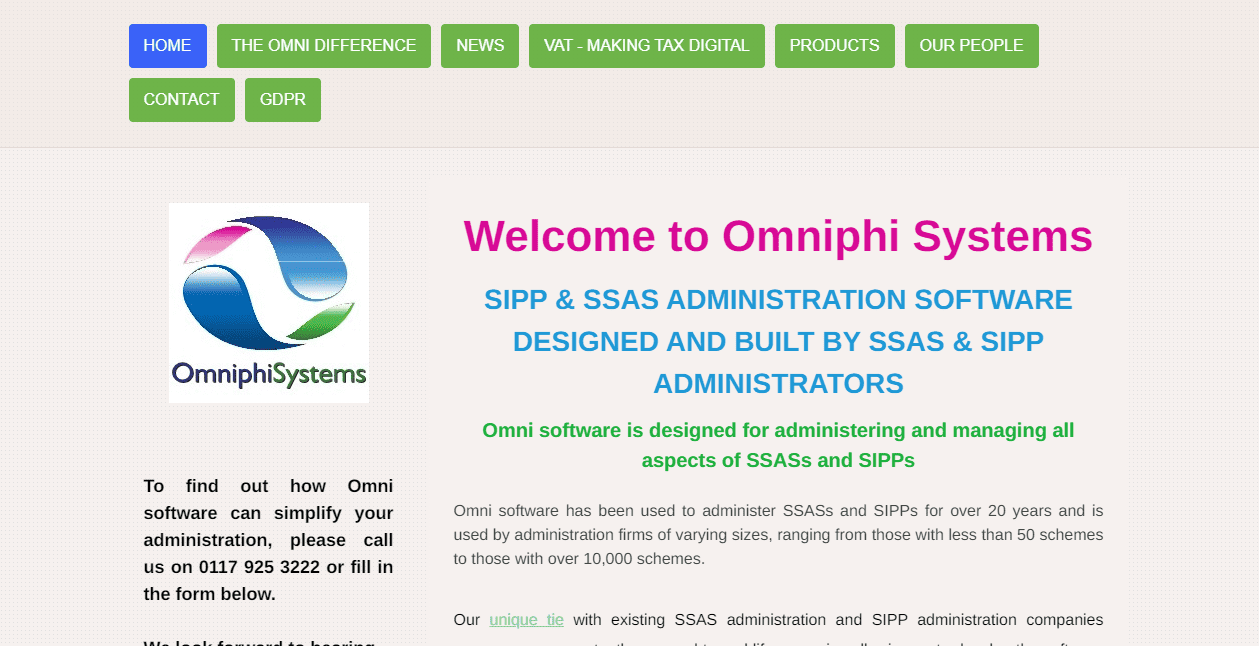Open the PRODUCTS page
The image size is (1259, 646).
tap(835, 46)
